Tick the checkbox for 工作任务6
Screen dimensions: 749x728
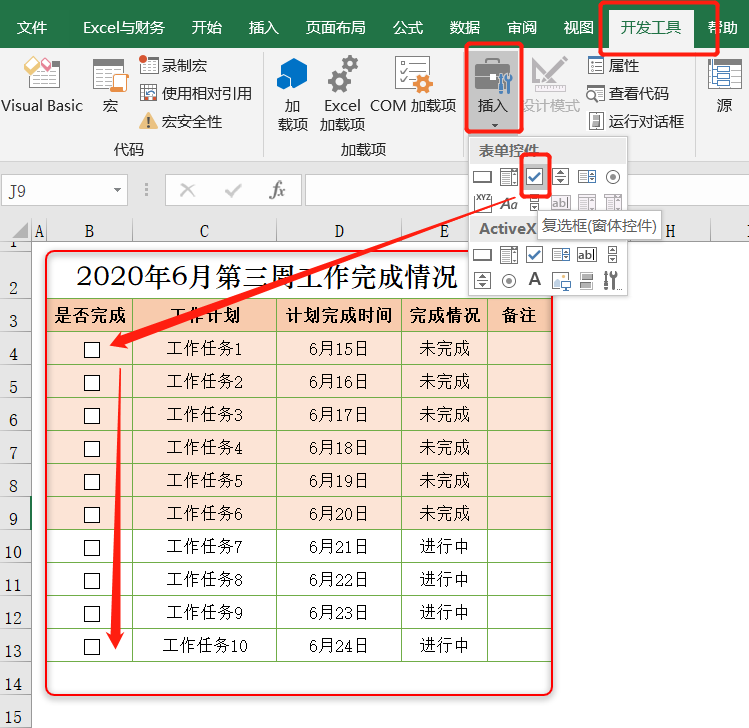click(92, 514)
